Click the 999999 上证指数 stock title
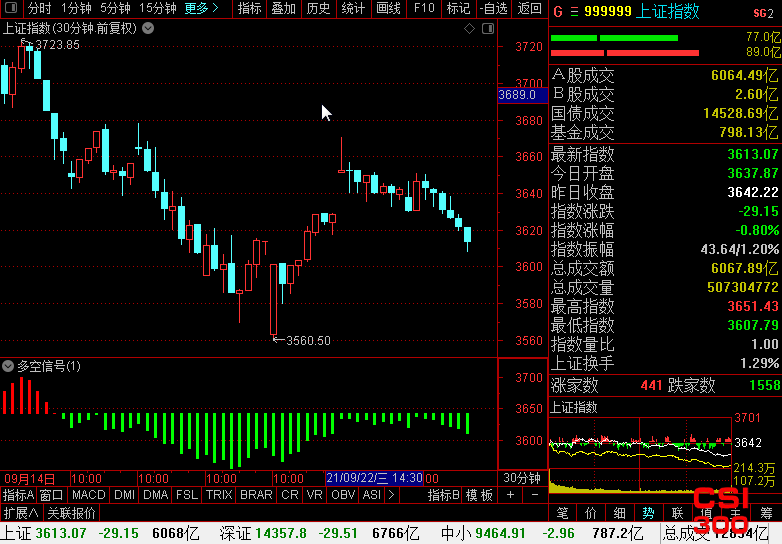Image resolution: width=782 pixels, height=544 pixels. [642, 11]
